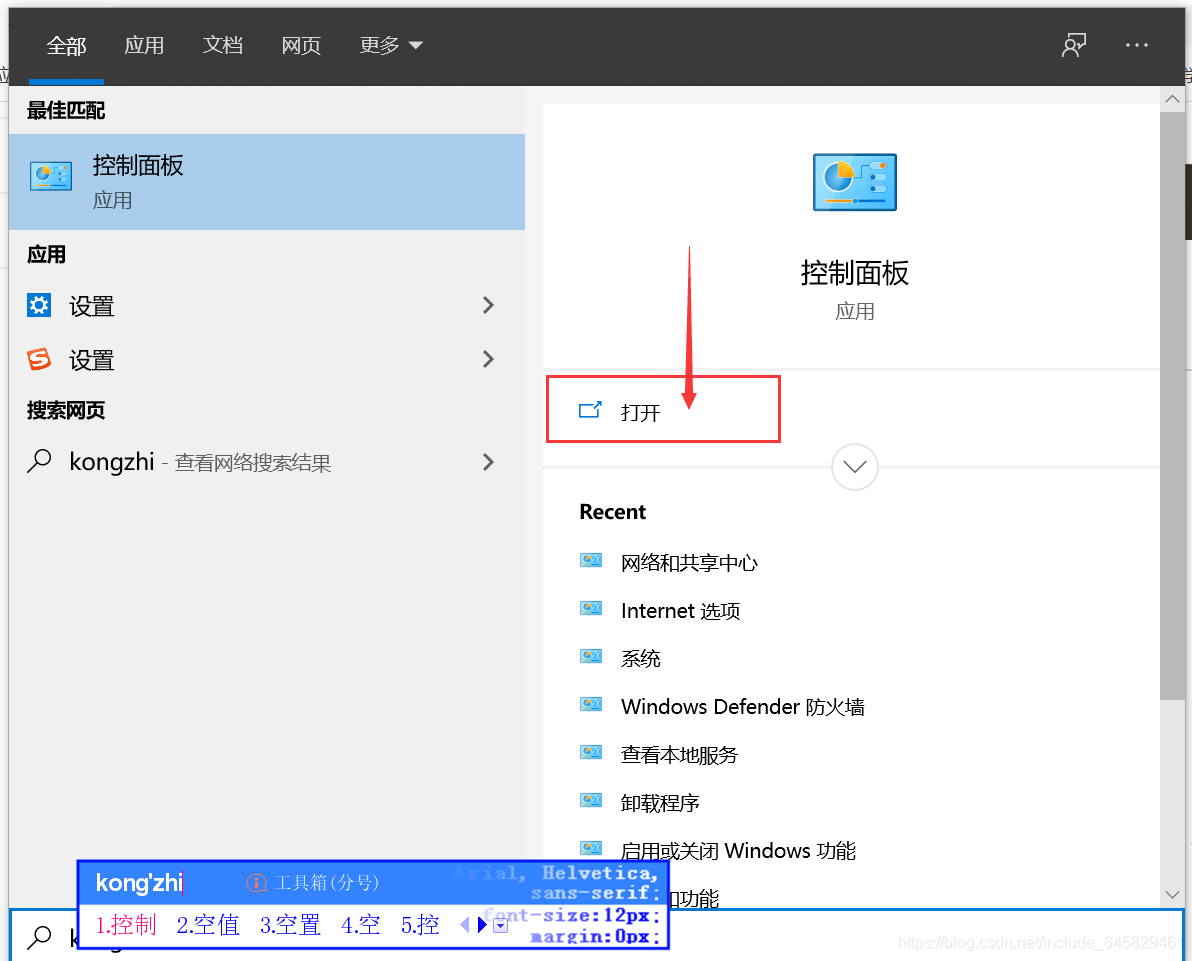The image size is (1192, 961).
Task: Expand the kongzhi web search arrow
Action: pos(488,461)
